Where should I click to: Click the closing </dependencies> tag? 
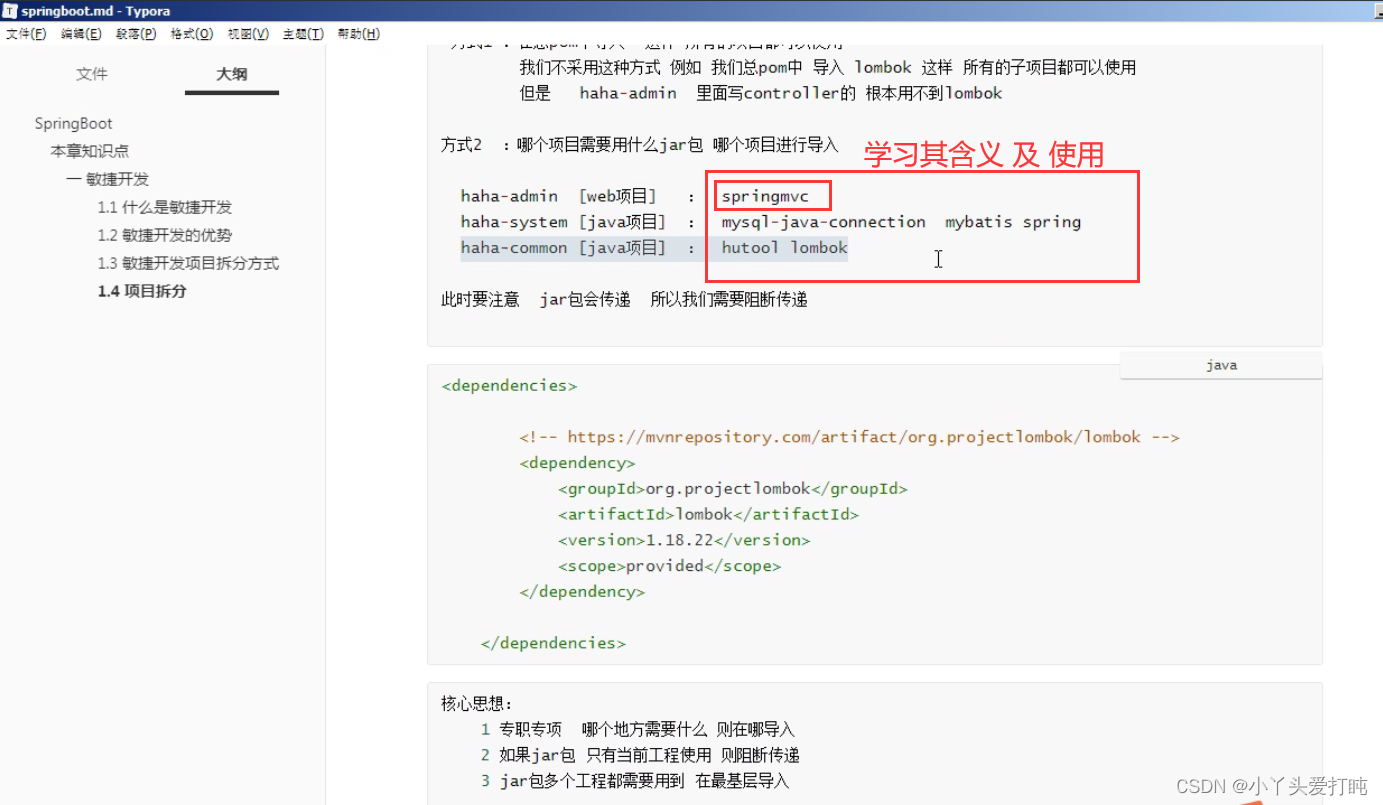coord(553,643)
